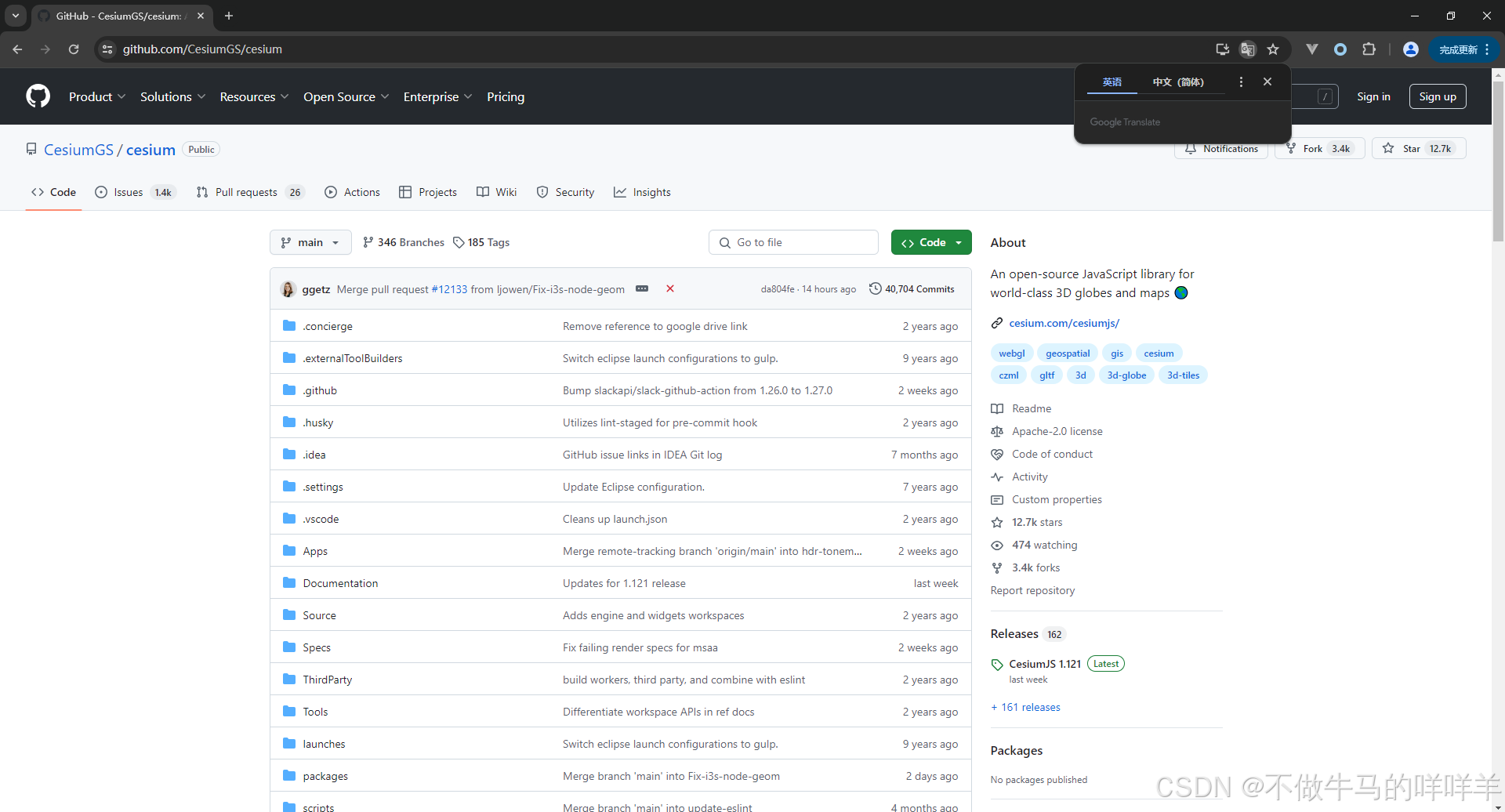Open the ThirdParty folder
The width and height of the screenshot is (1505, 812).
pyautogui.click(x=328, y=680)
